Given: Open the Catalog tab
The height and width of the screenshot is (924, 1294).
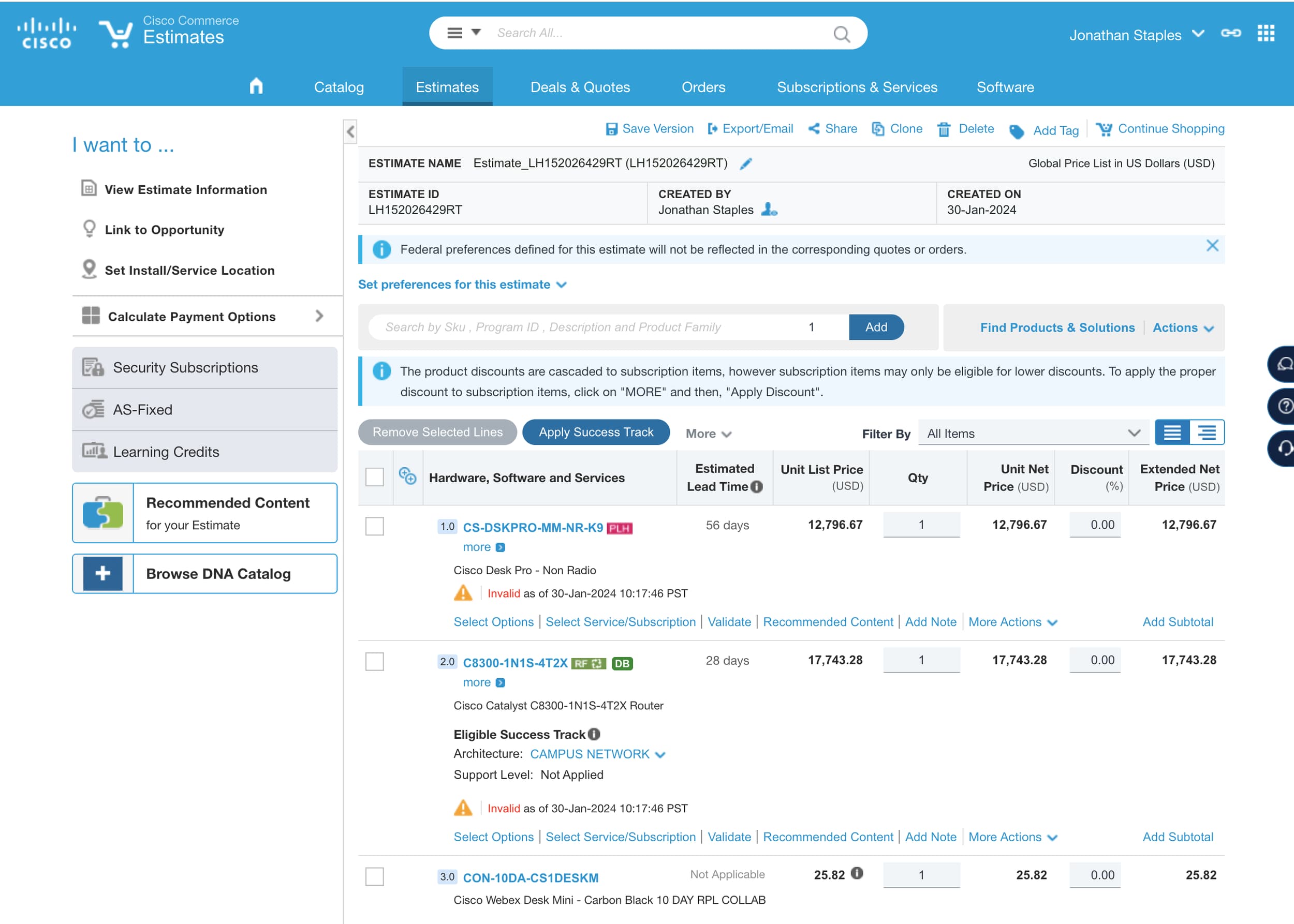Looking at the screenshot, I should coord(339,87).
